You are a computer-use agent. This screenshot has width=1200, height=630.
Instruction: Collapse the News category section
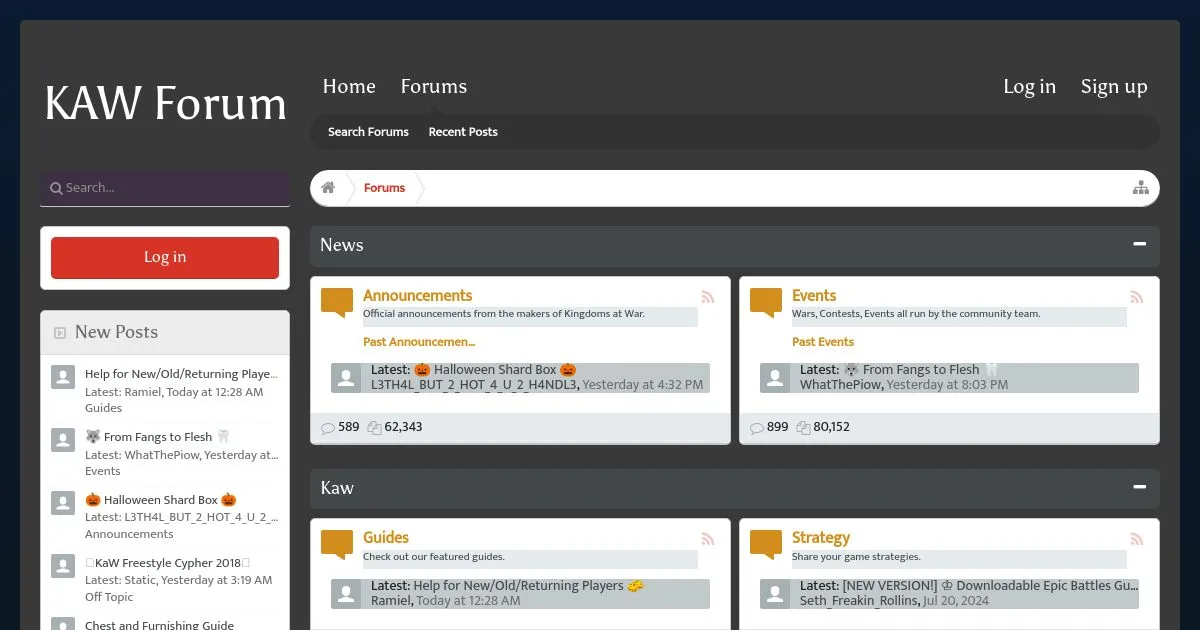(1139, 244)
